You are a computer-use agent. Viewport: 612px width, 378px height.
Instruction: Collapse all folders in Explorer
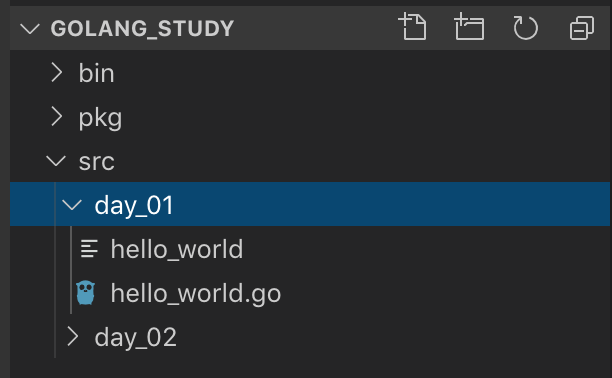pyautogui.click(x=582, y=27)
